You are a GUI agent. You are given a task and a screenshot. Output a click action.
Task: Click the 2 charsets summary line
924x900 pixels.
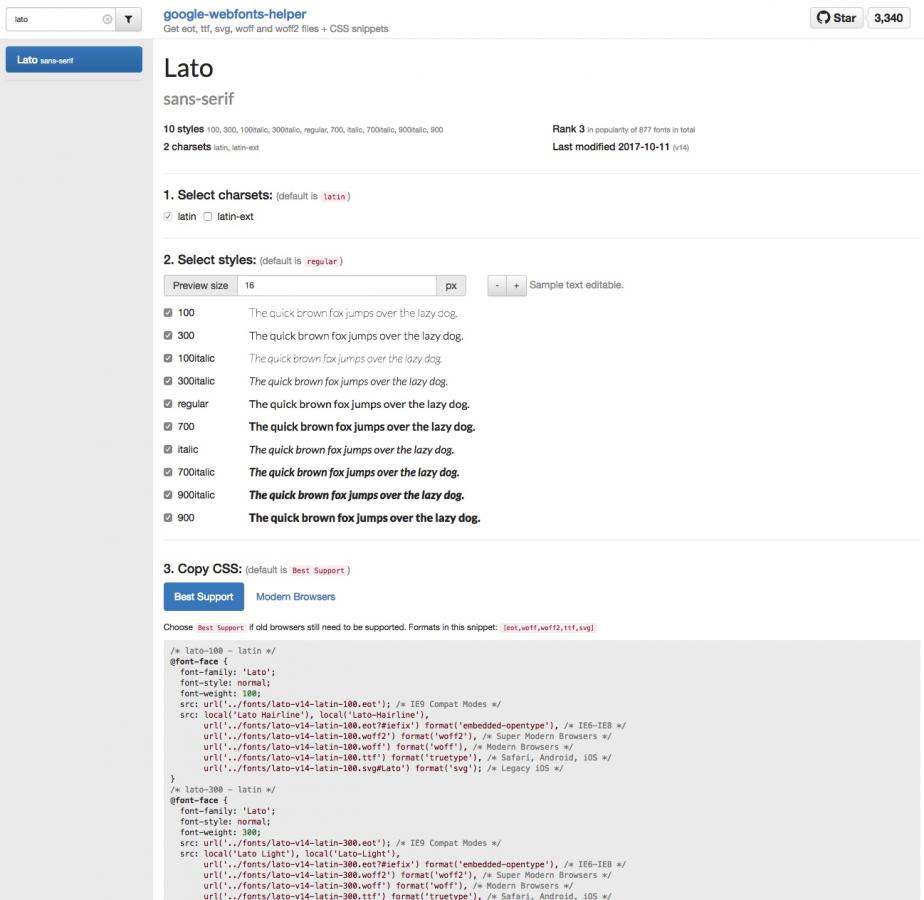[x=211, y=147]
